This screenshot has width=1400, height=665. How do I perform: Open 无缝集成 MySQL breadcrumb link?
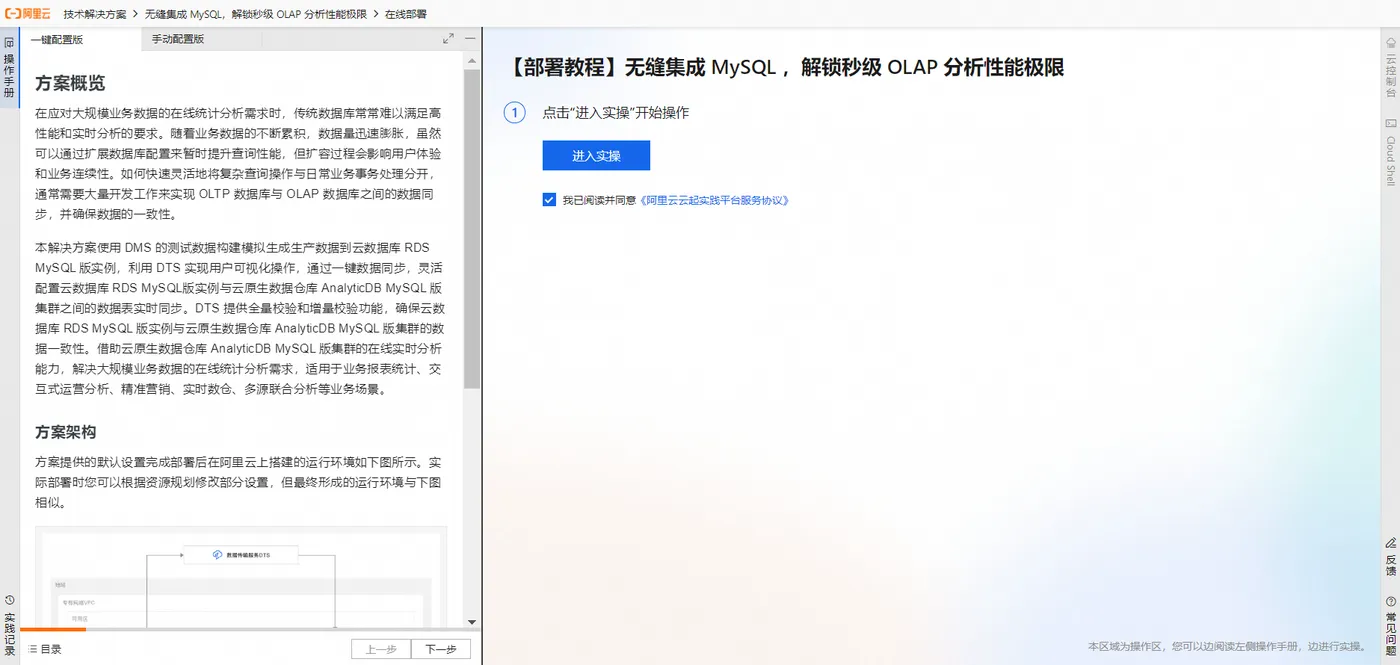[x=257, y=15]
